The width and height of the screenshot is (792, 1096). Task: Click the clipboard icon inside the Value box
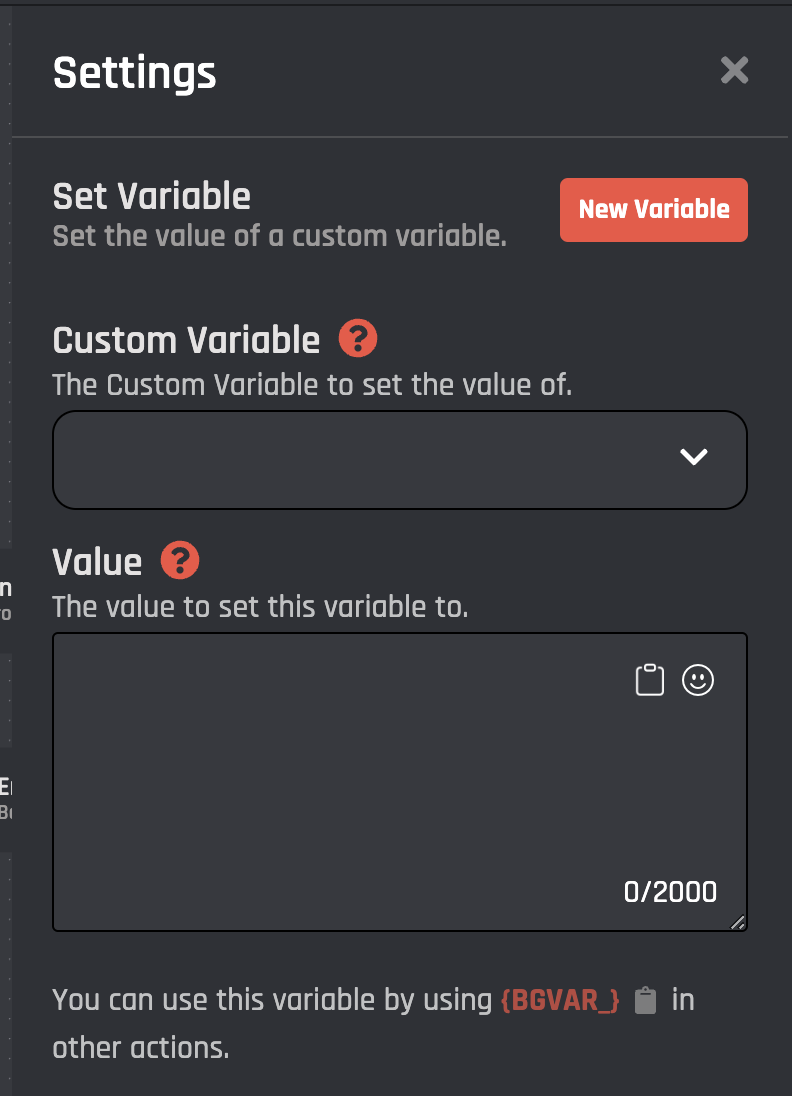tap(650, 680)
